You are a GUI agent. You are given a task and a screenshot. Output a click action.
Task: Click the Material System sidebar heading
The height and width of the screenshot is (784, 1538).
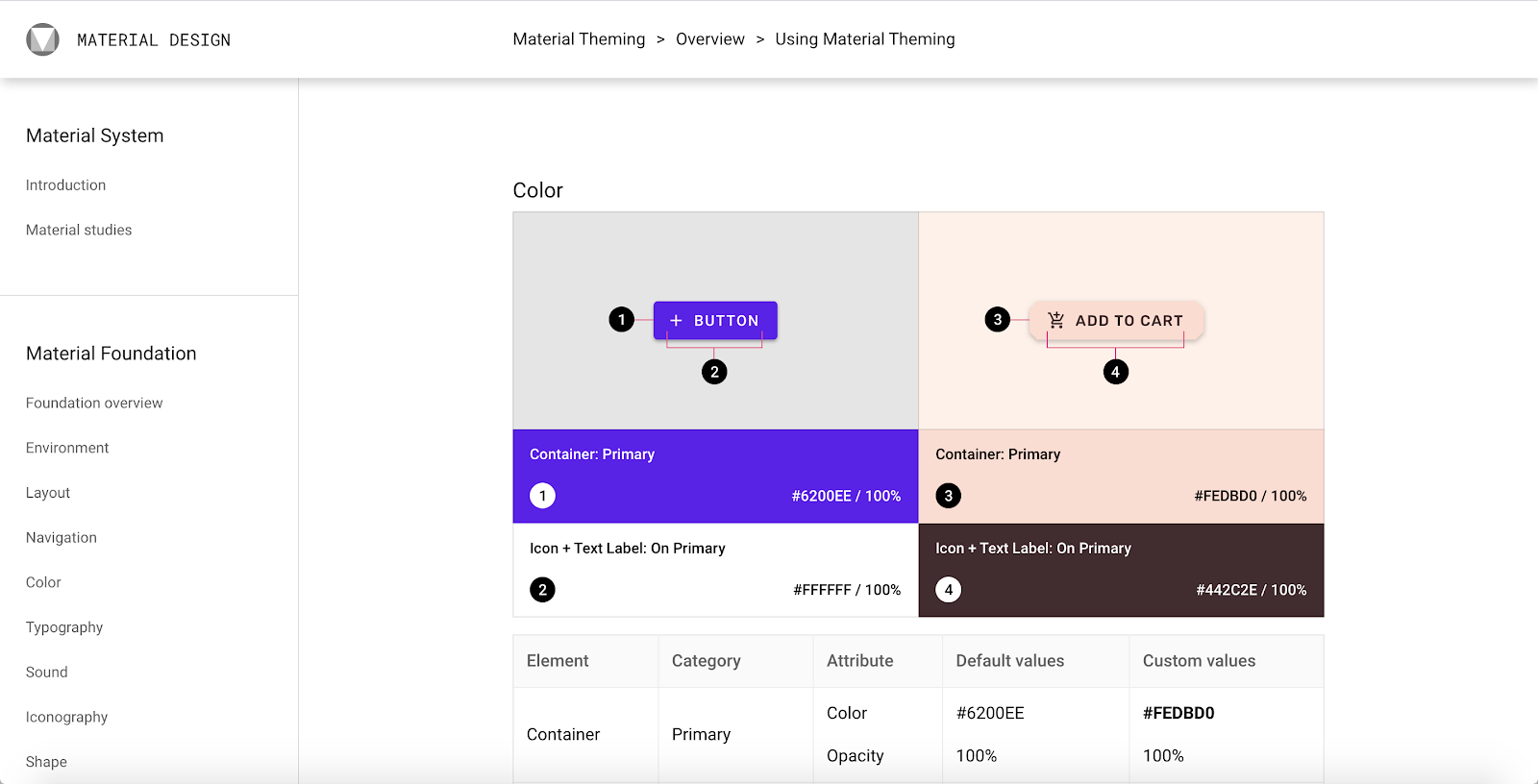[95, 135]
